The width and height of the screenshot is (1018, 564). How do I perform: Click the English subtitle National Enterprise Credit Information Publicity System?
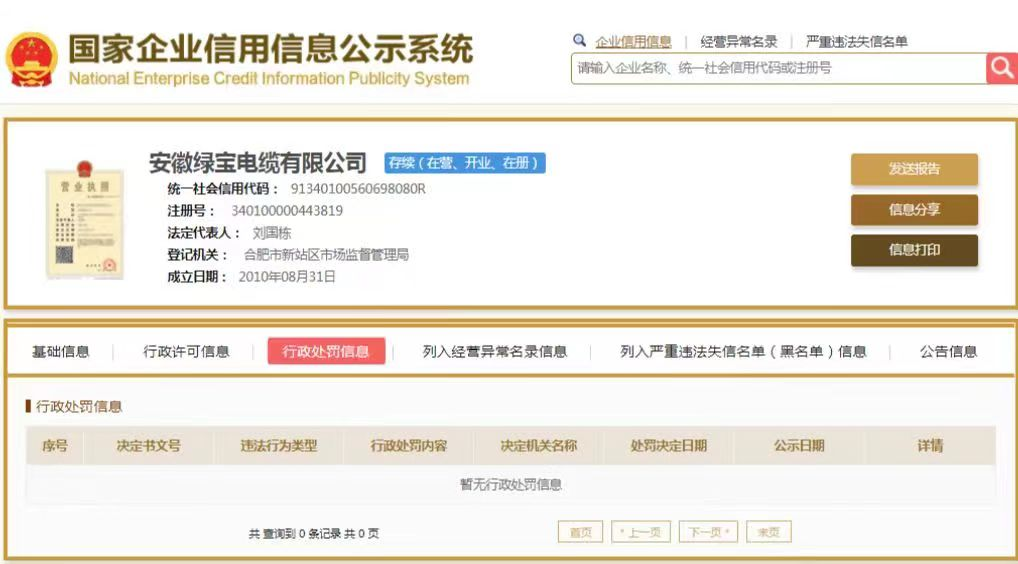coord(269,79)
